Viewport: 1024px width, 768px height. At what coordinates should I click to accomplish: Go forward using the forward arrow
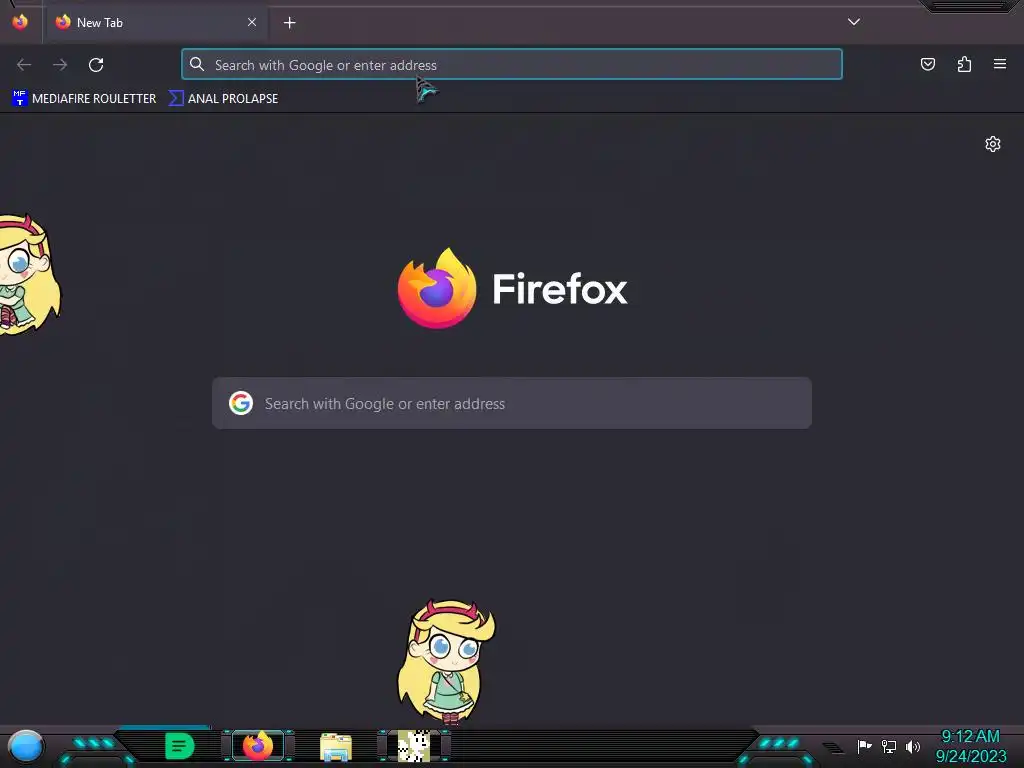pos(60,65)
